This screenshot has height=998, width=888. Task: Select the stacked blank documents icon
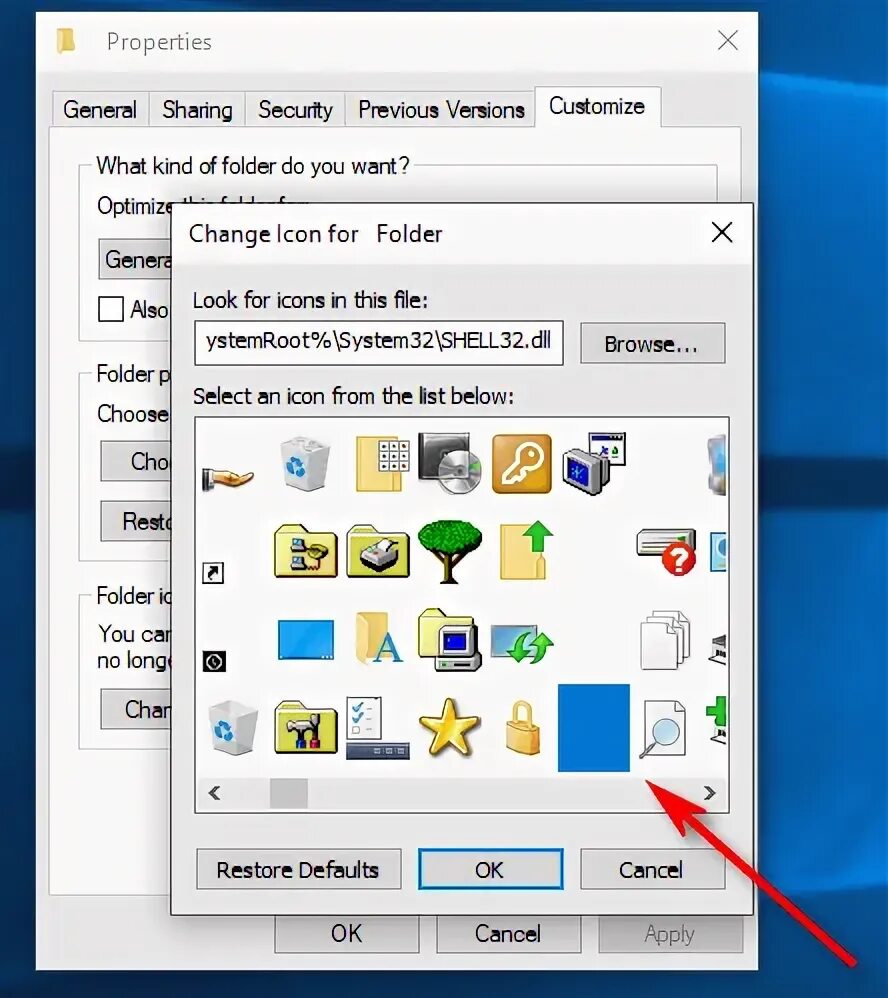coord(665,640)
